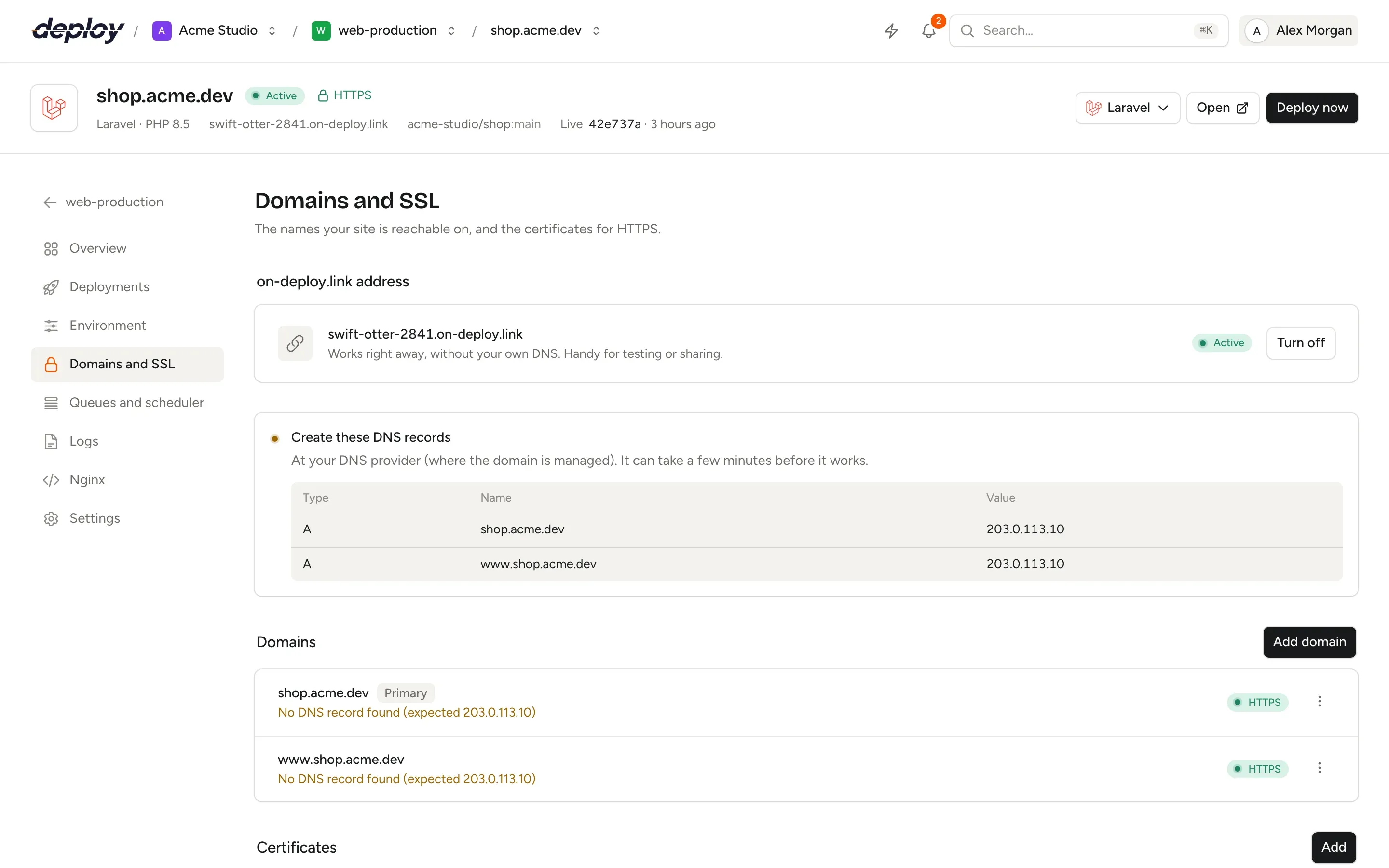Go to Overview in the sidebar
Screen dimensions: 1389x868
point(127,248)
